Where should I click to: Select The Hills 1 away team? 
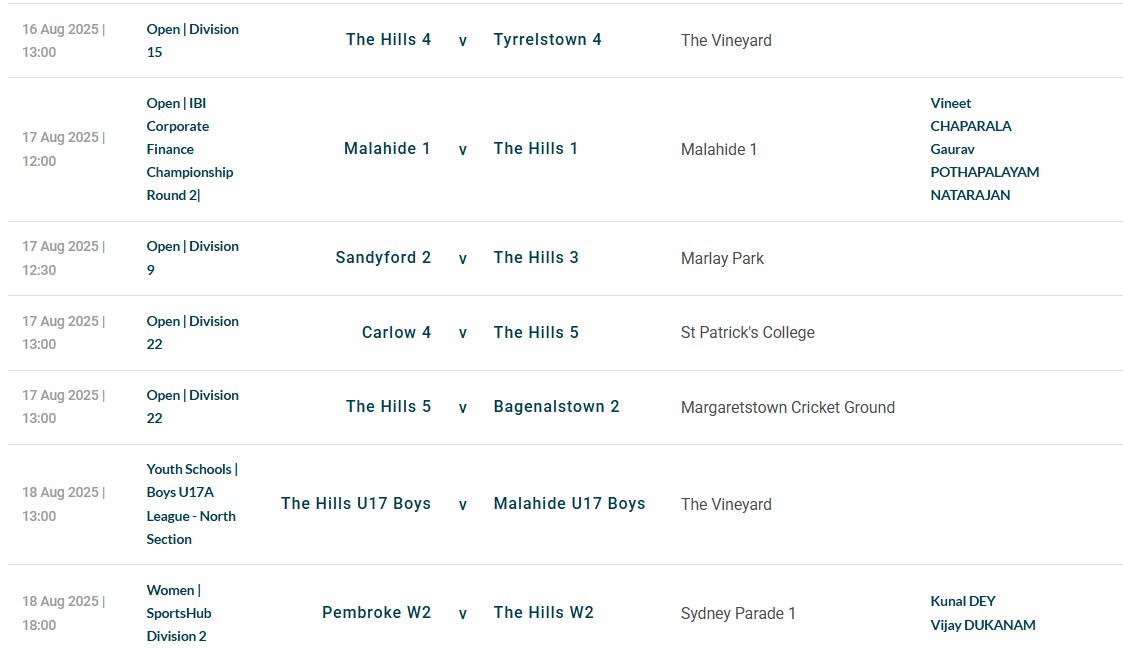pyautogui.click(x=535, y=148)
